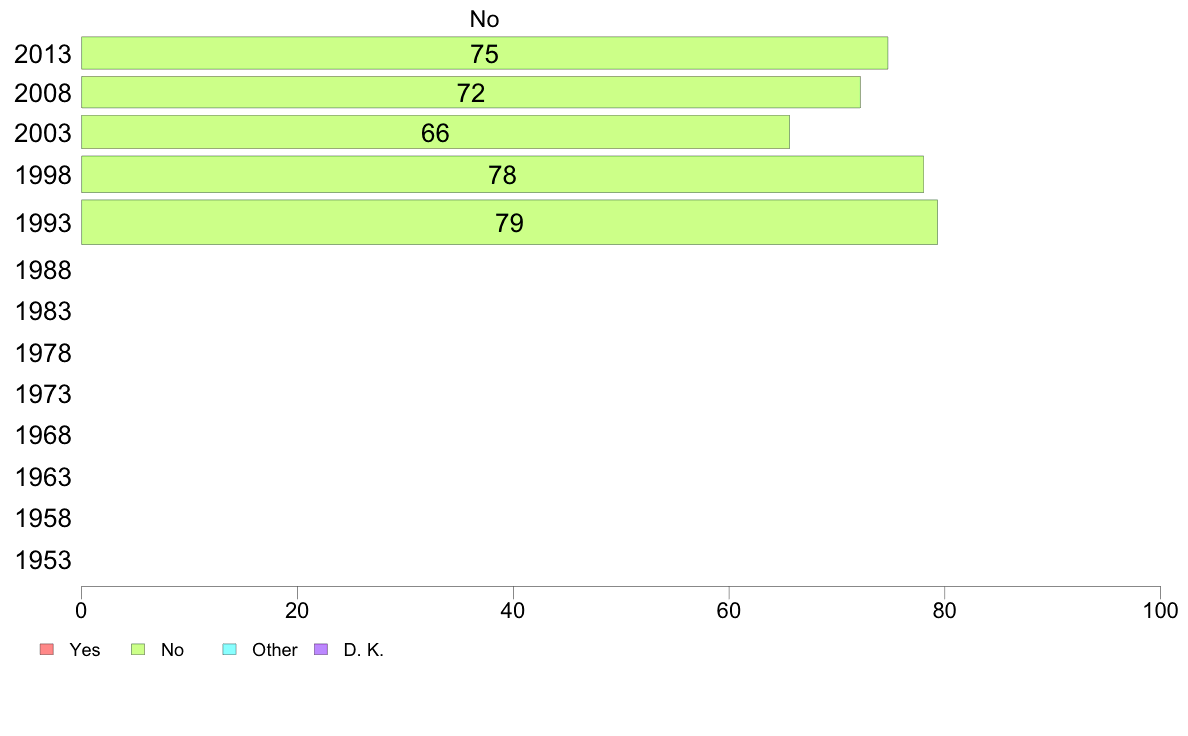Screen dimensions: 1188x736
Task: Click the 'Other' legend text
Action: 274,650
